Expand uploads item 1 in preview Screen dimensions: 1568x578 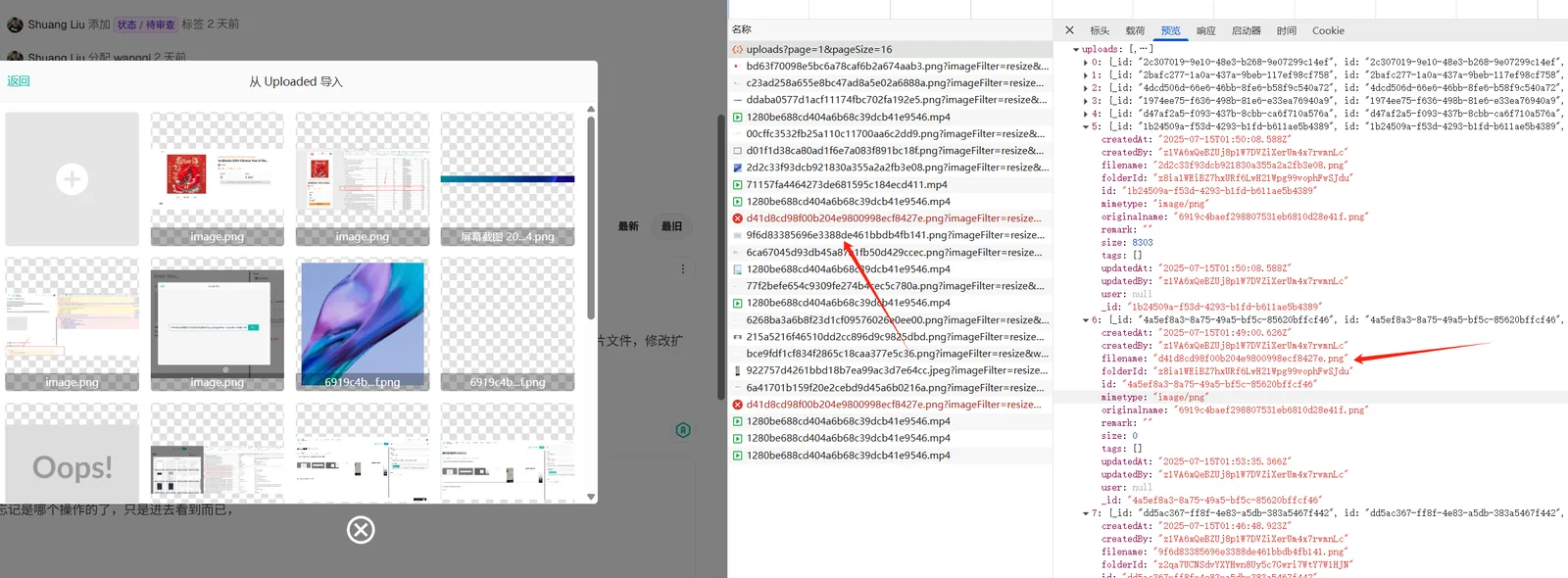coord(1086,74)
